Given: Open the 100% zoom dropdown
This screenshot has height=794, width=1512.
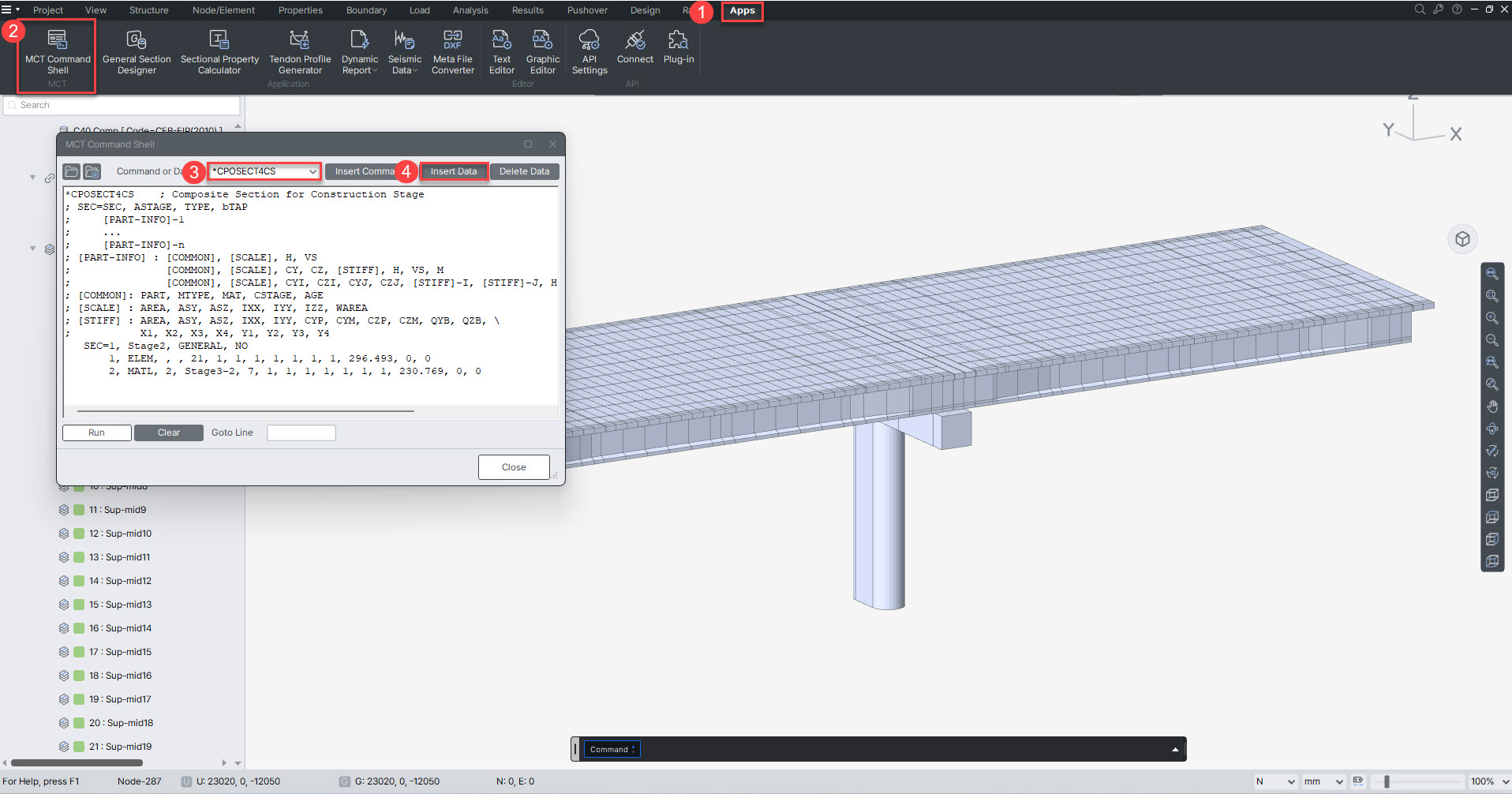Looking at the screenshot, I should (x=1488, y=781).
